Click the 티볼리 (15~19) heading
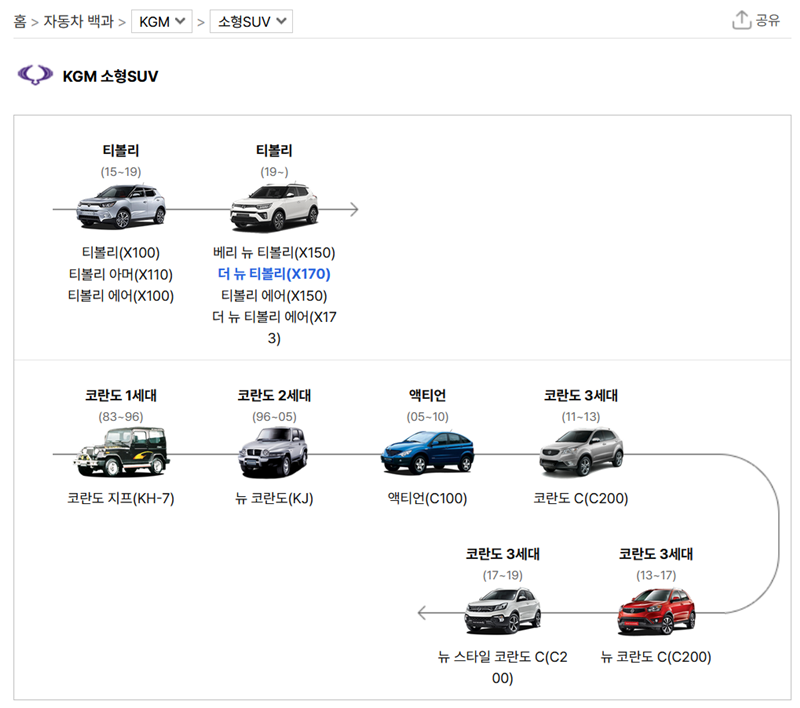The image size is (800, 708). 121,150
